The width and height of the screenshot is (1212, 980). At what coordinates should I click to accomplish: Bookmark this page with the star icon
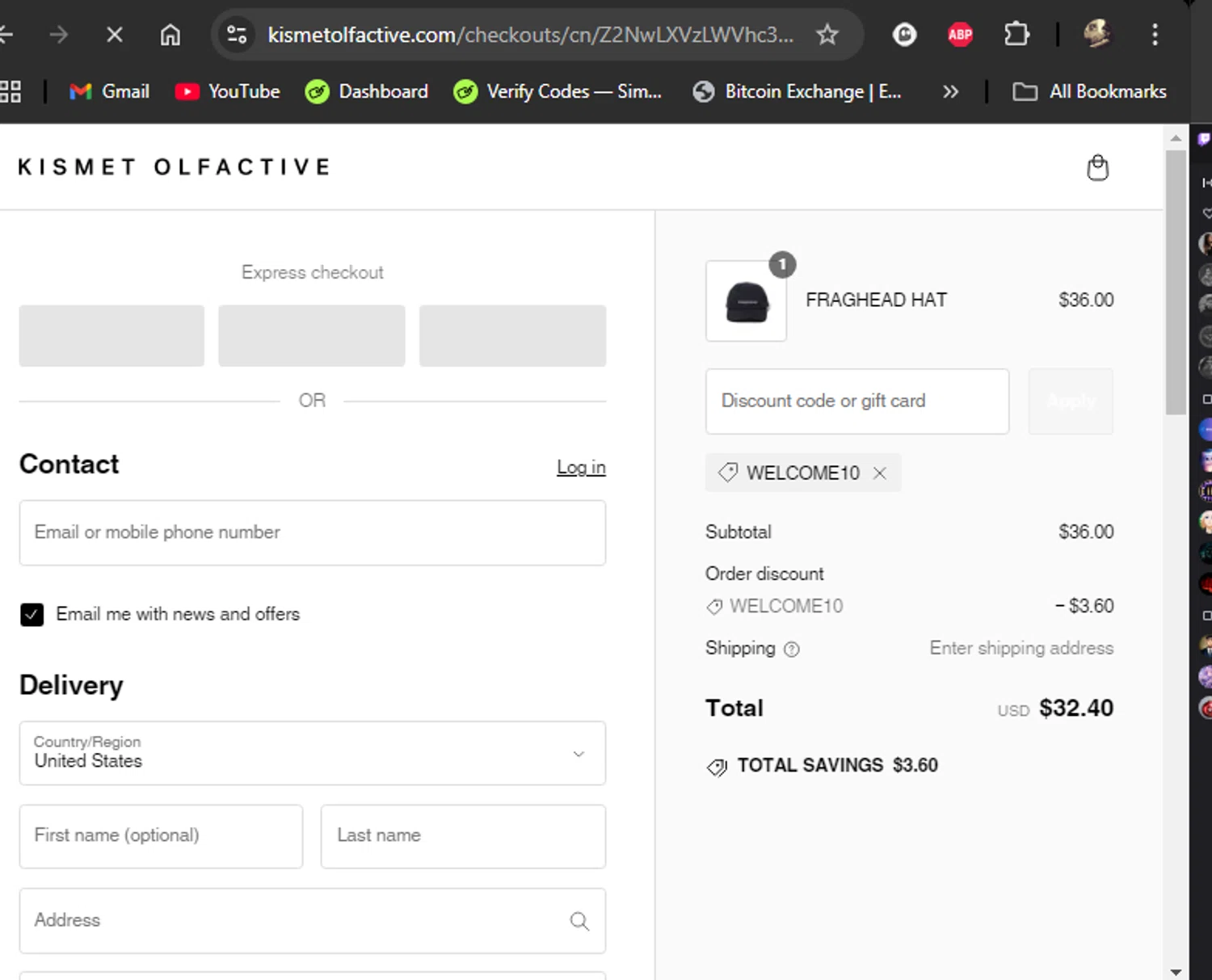click(827, 35)
